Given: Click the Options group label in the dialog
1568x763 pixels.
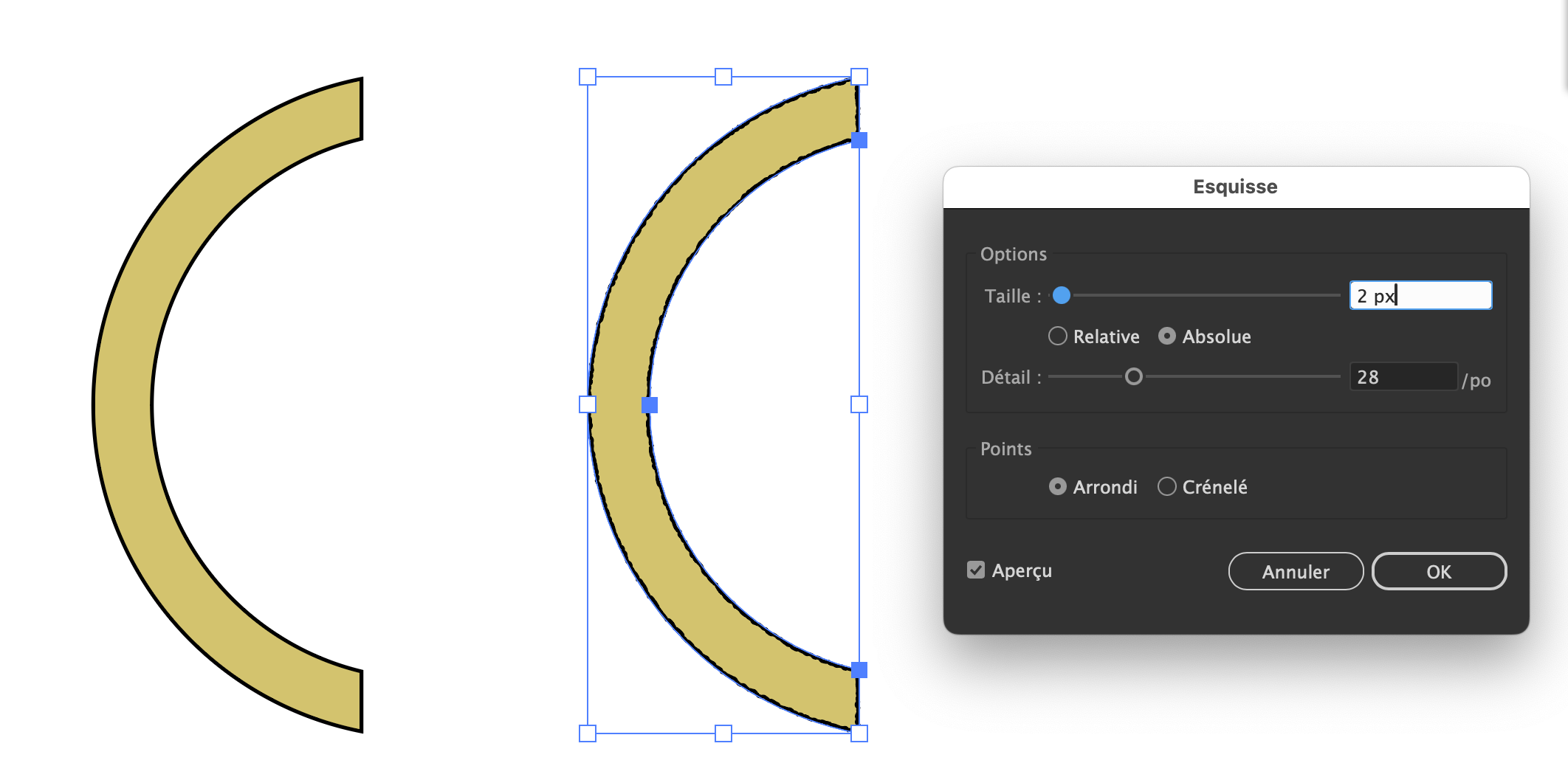Looking at the screenshot, I should 1014,254.
